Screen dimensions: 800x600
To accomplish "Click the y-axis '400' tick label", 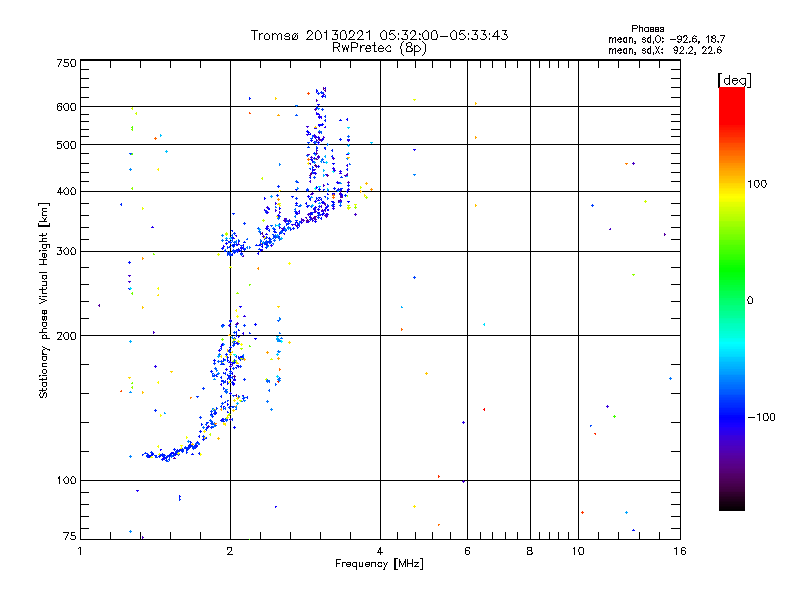I will click(x=66, y=192).
